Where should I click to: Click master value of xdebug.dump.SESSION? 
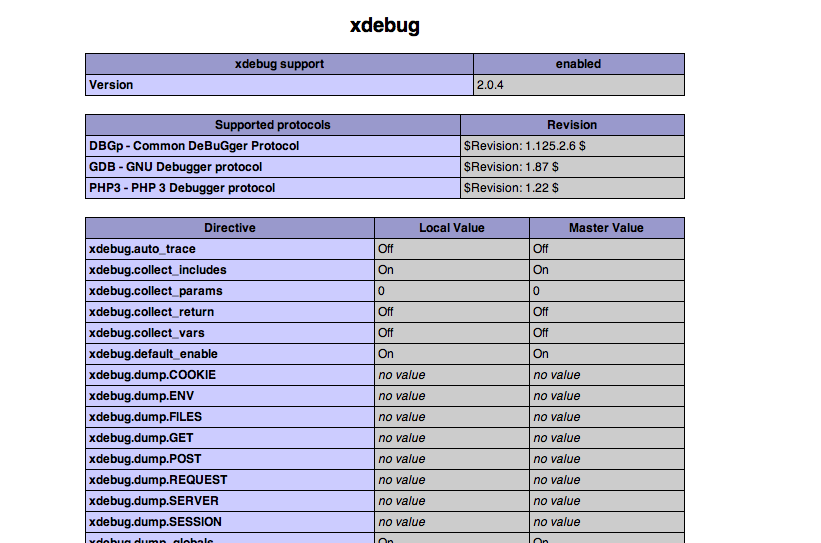(x=607, y=522)
